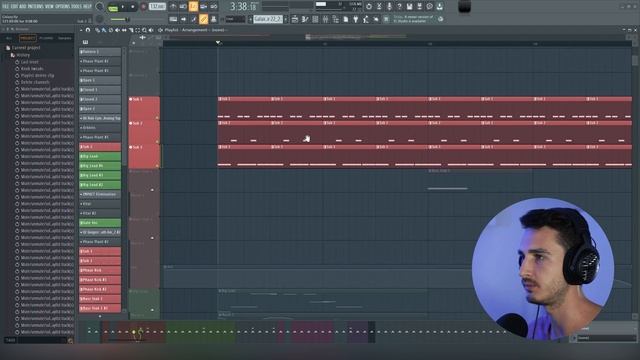Screen dimensions: 640x360
Task: Select the Zoom magnifier tool in Playlist
Action: click(x=144, y=30)
